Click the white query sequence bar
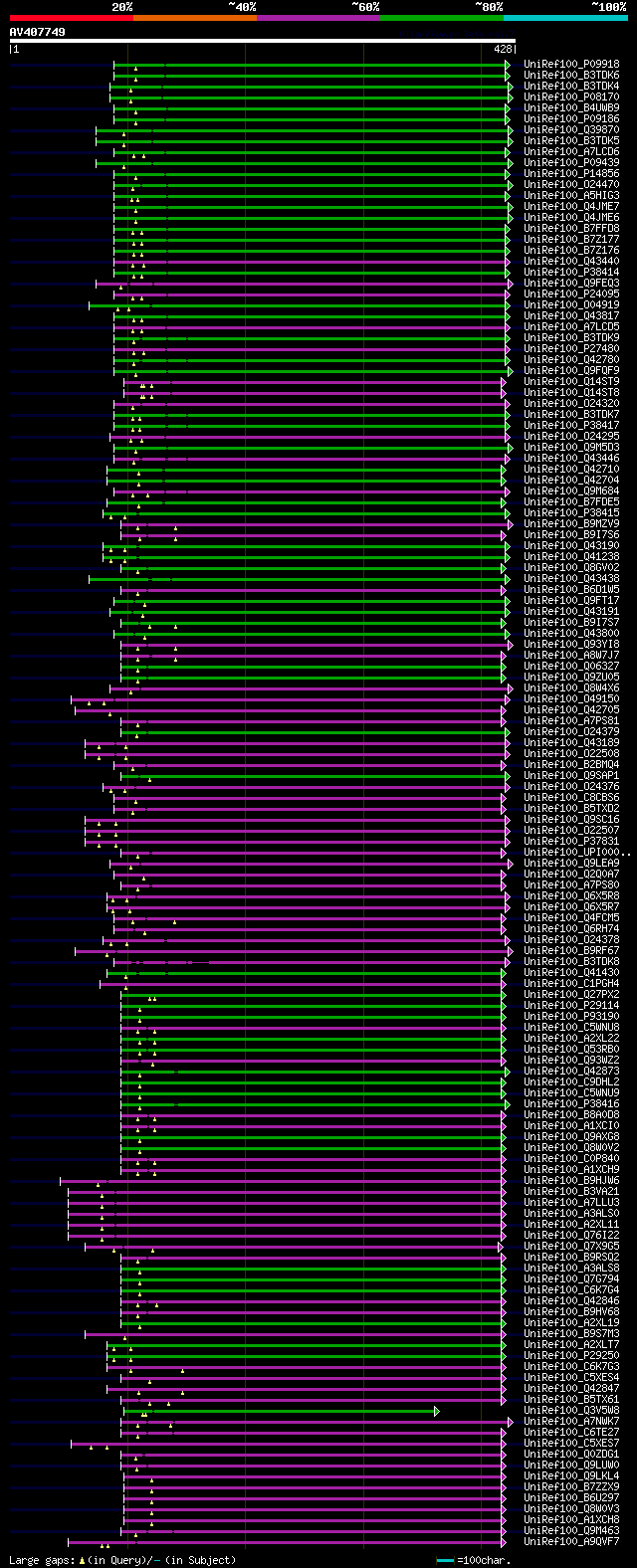637x1568 pixels. (262, 41)
